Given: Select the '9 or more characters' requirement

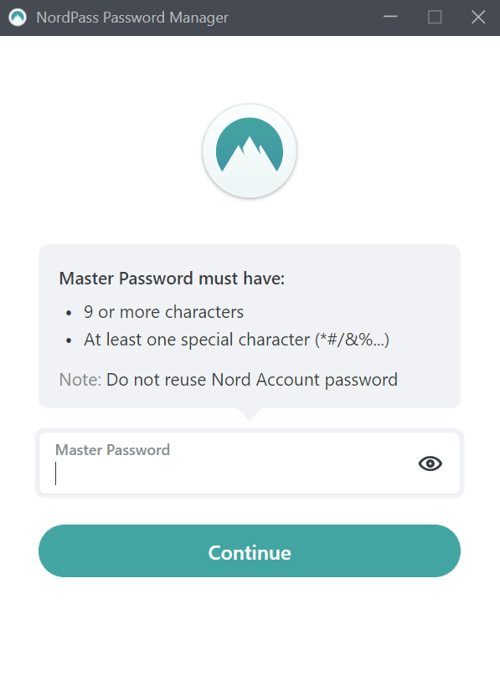Looking at the screenshot, I should tap(164, 312).
